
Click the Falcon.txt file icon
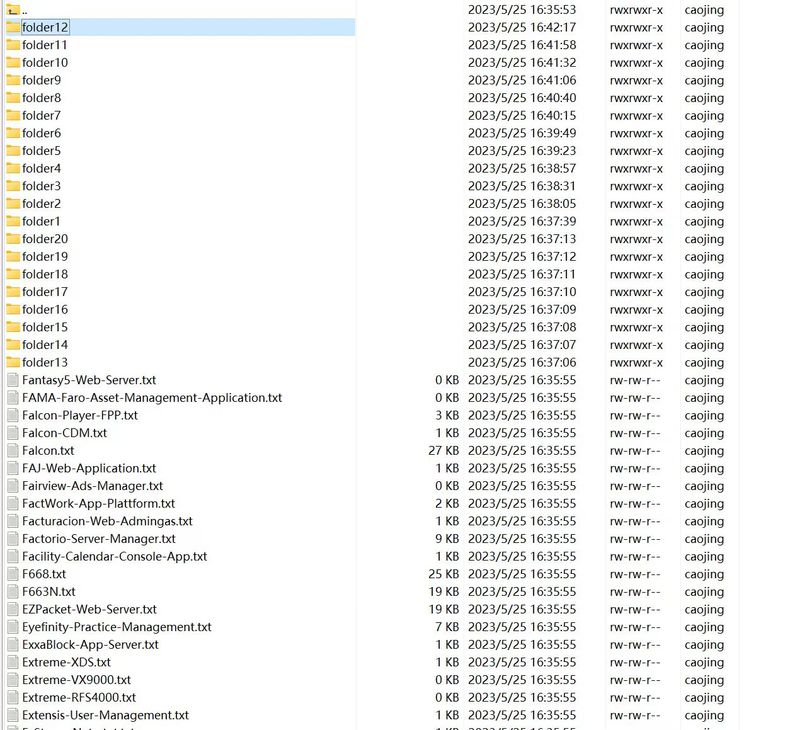13,450
